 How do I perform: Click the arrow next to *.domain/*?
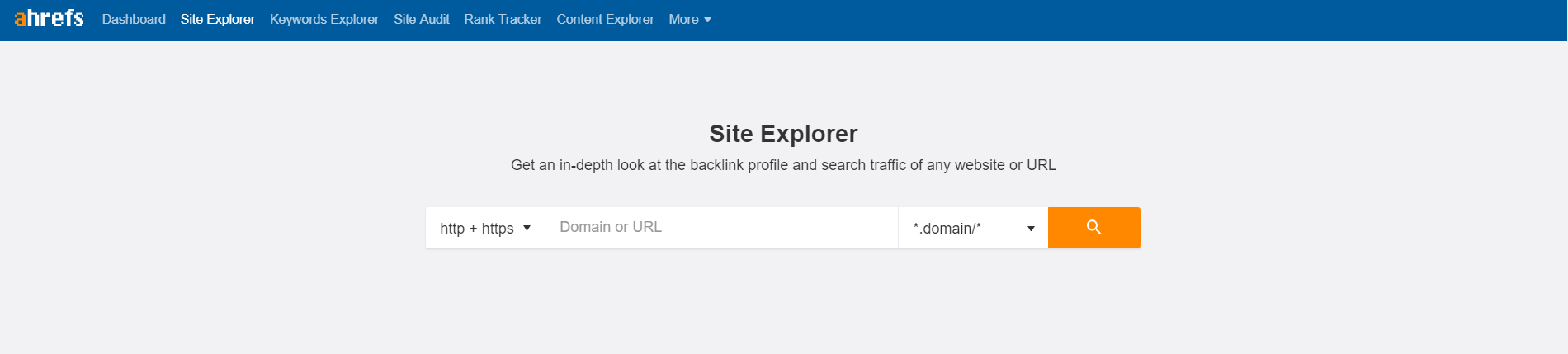click(1031, 229)
